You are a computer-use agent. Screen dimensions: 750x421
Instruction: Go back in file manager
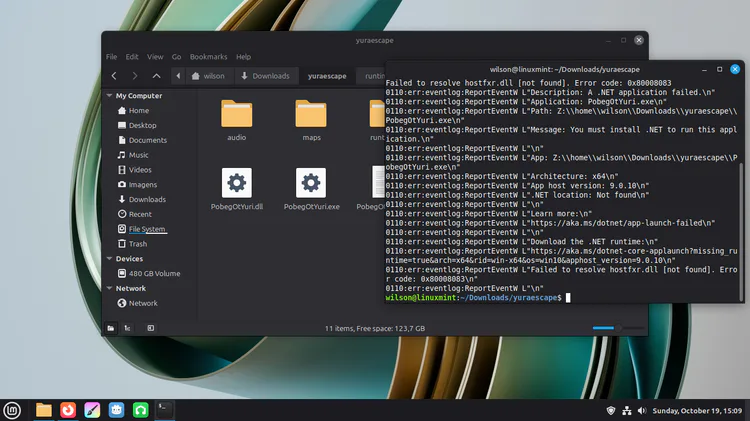tap(114, 76)
